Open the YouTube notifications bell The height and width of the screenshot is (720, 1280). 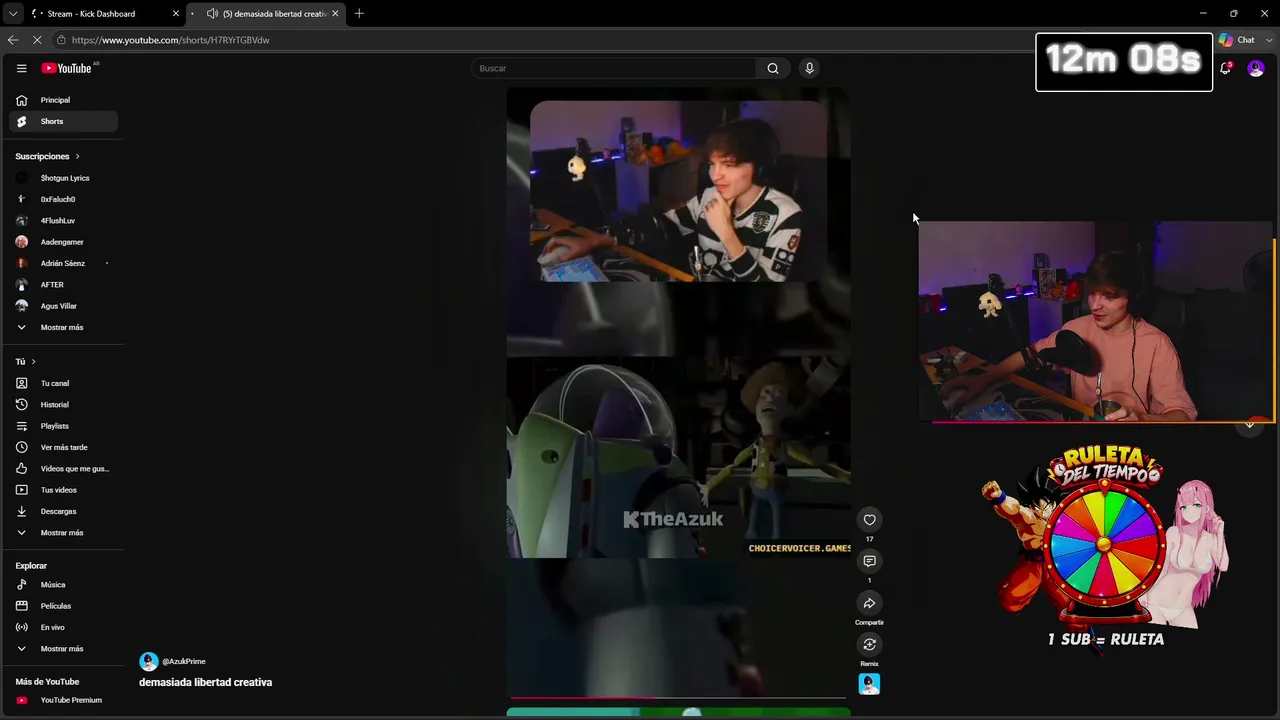[1225, 68]
